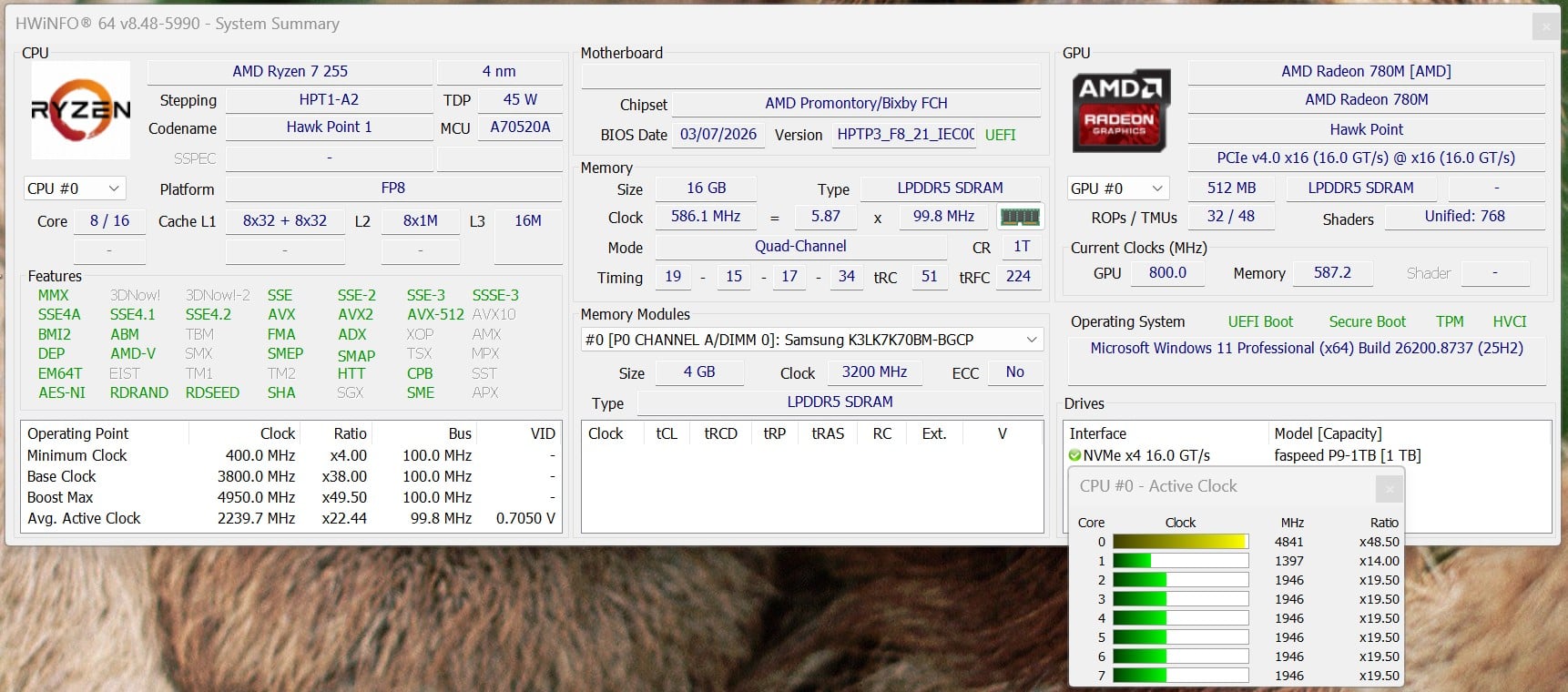
Task: Select the NVMe x4 16.0 GT/s drive row
Action: pos(1307,455)
